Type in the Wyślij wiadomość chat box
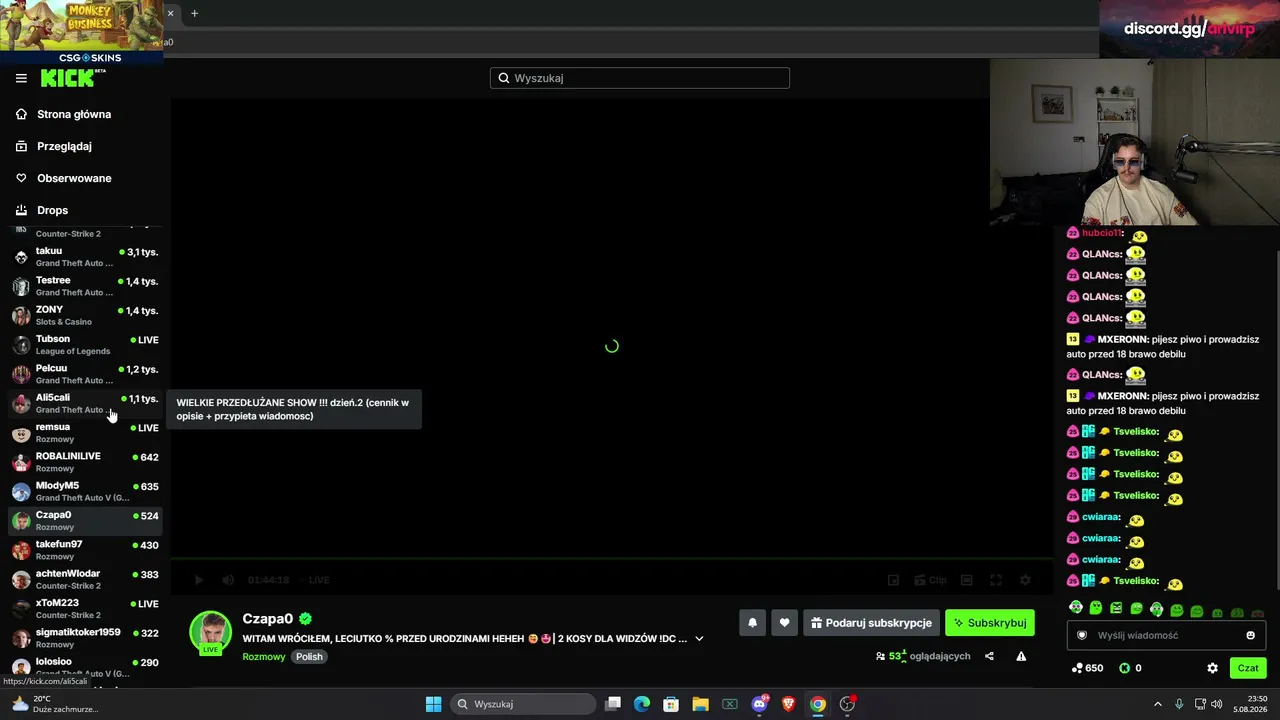 (1165, 635)
